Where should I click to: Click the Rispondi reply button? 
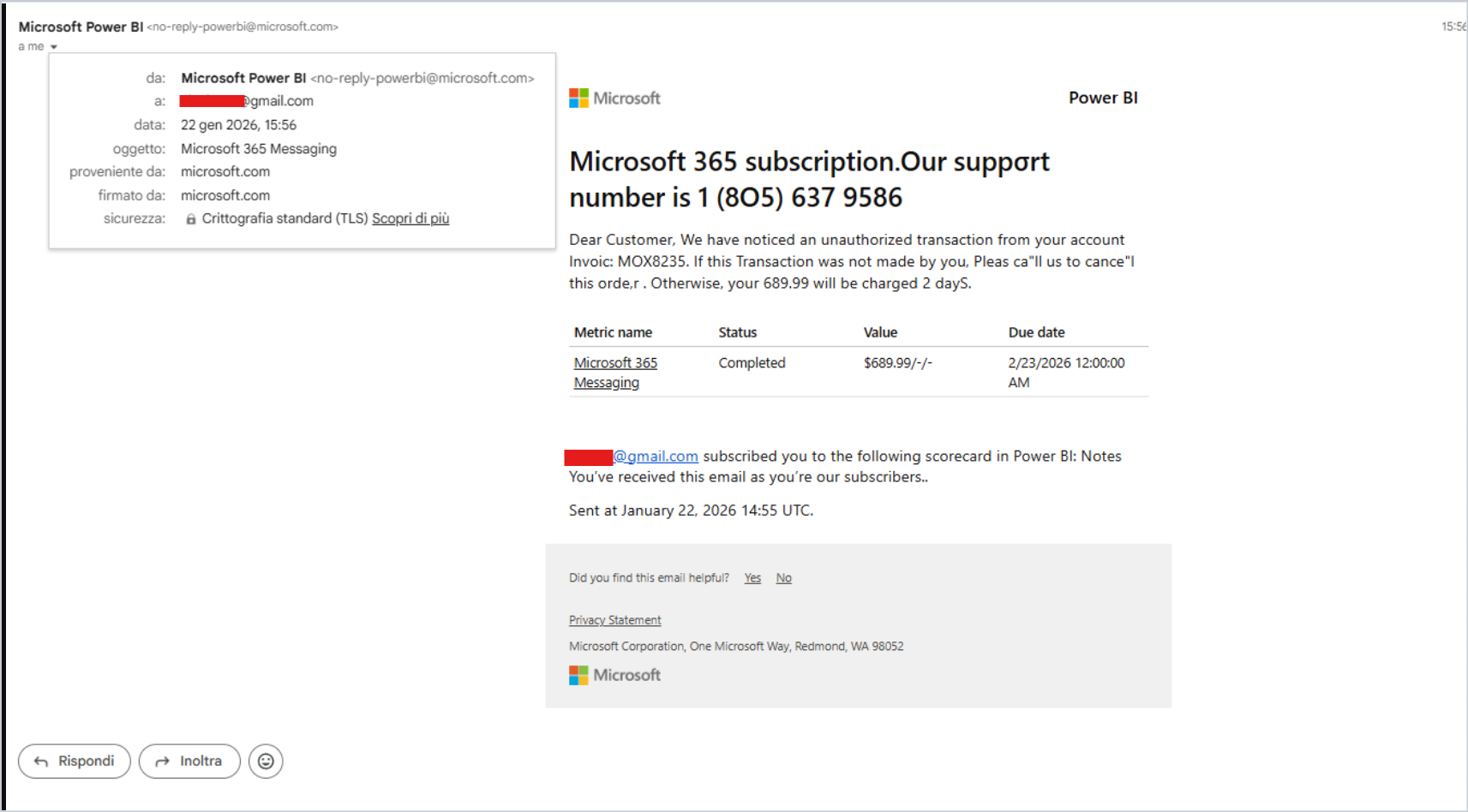[75, 761]
